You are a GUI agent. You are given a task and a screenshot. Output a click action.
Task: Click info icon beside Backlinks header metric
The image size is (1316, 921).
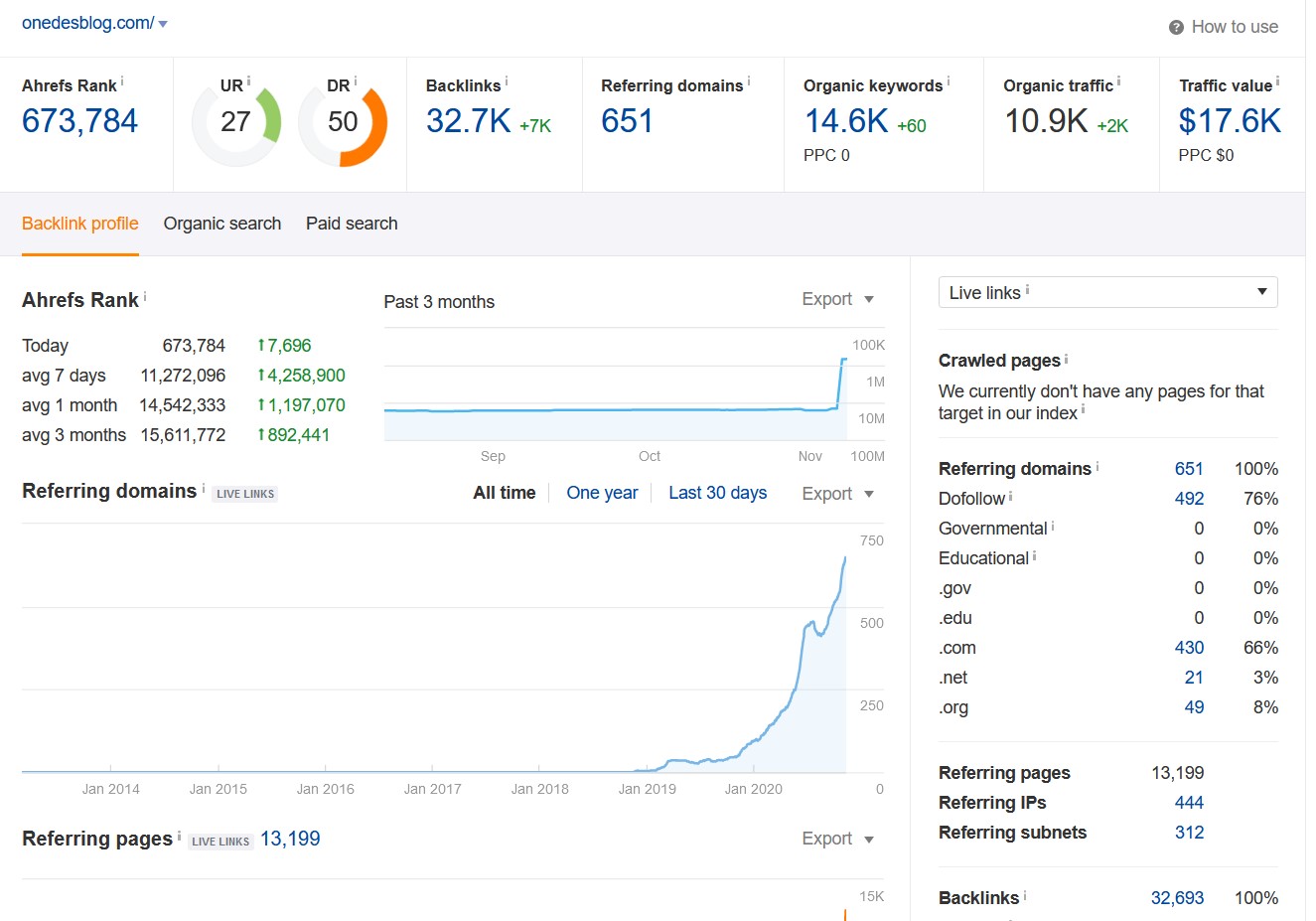[507, 81]
